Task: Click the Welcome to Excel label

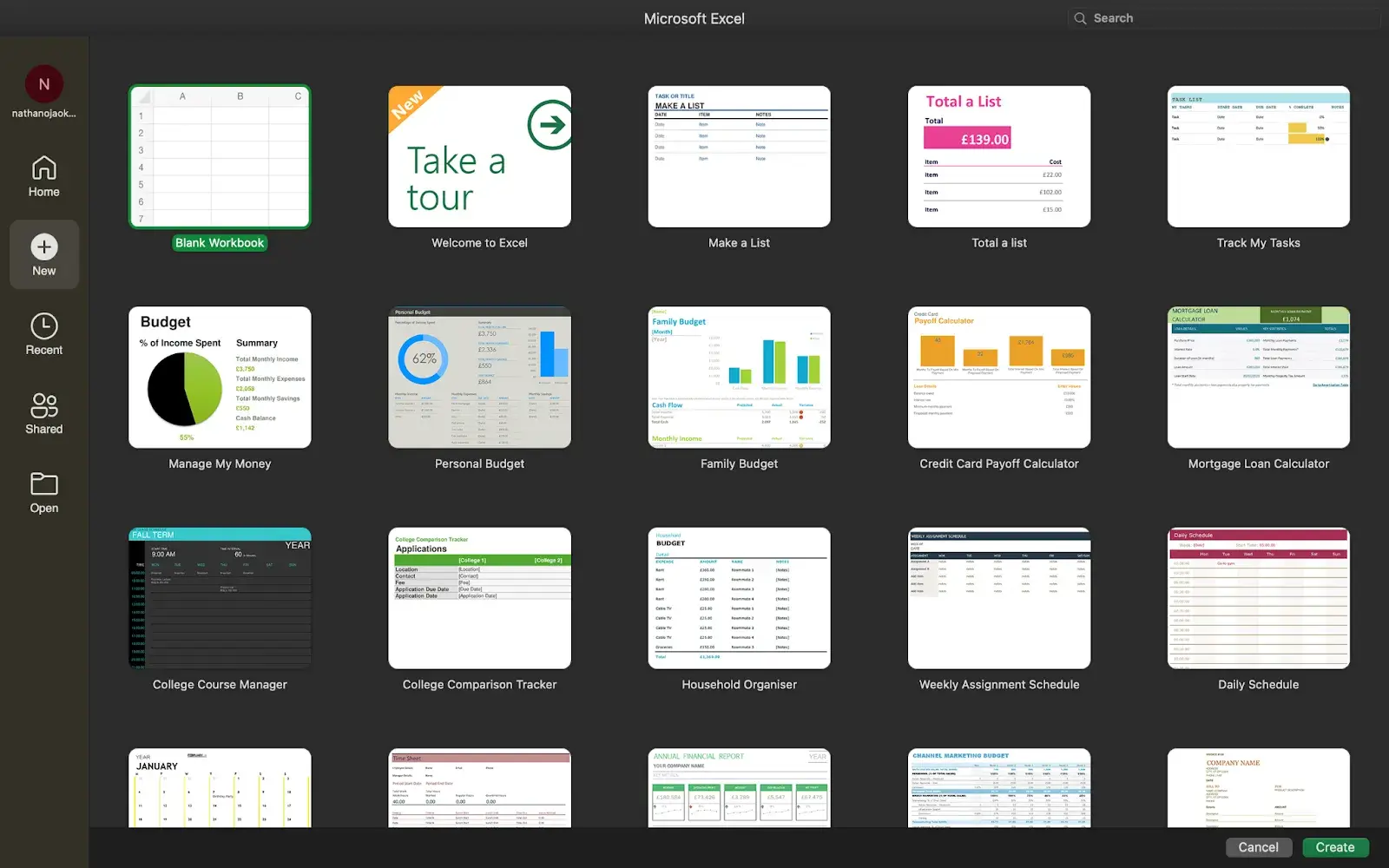Action: 480,243
